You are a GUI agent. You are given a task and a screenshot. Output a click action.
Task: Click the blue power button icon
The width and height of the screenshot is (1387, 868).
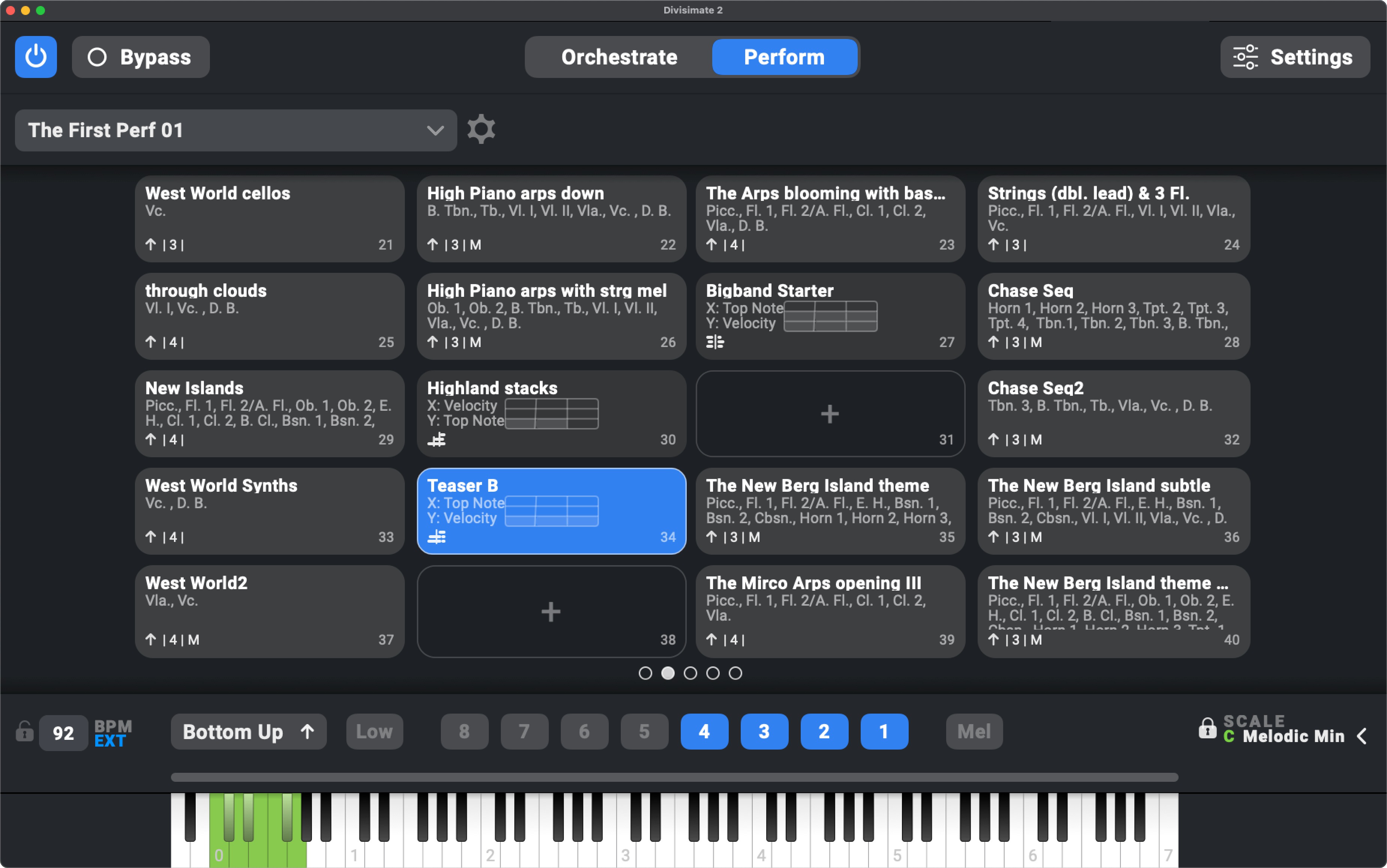(36, 57)
